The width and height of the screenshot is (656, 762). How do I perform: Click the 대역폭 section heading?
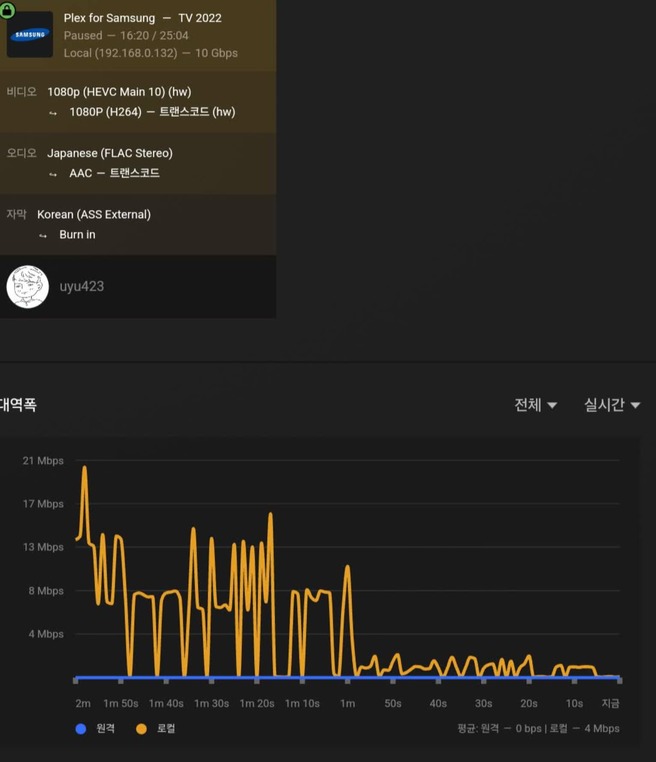[x=18, y=404]
